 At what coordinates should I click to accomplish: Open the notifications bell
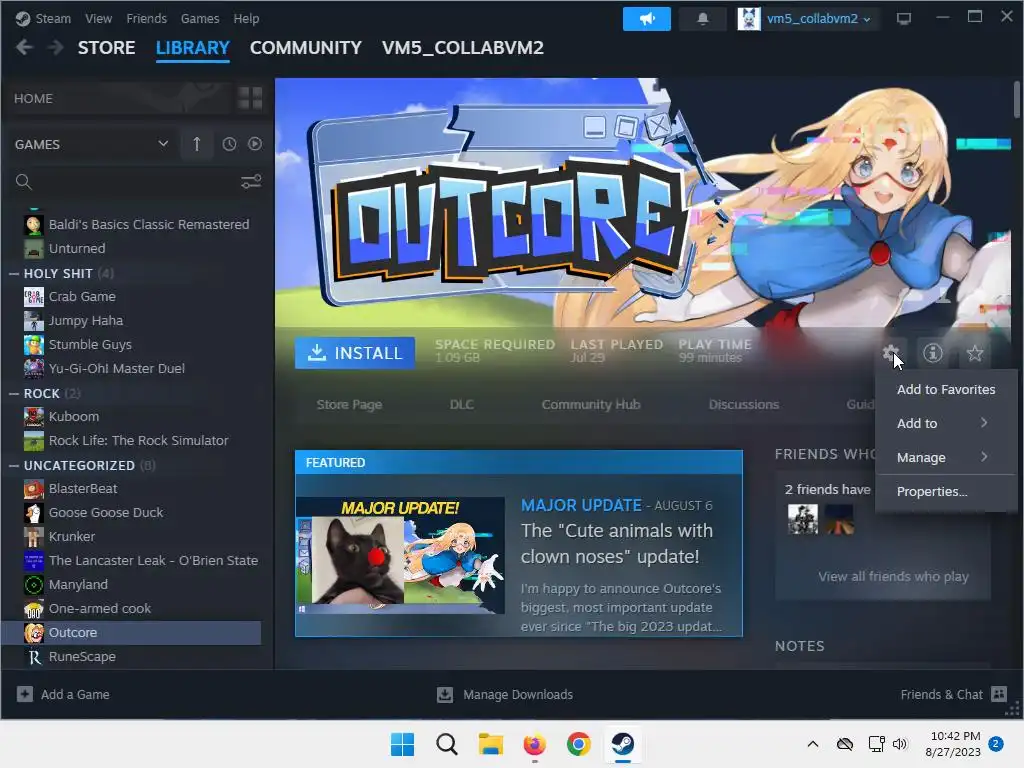click(x=703, y=18)
